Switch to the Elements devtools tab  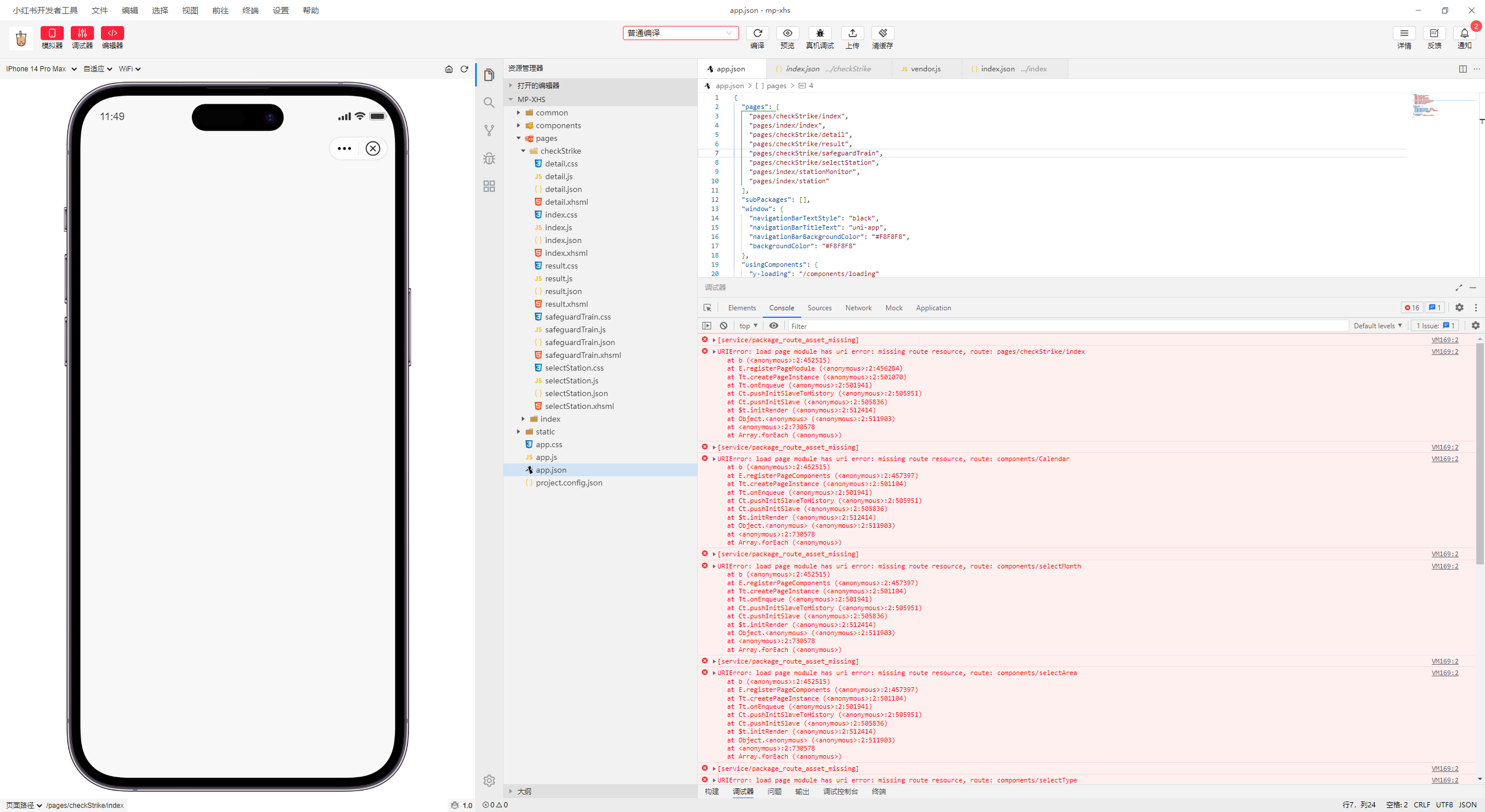pos(742,308)
